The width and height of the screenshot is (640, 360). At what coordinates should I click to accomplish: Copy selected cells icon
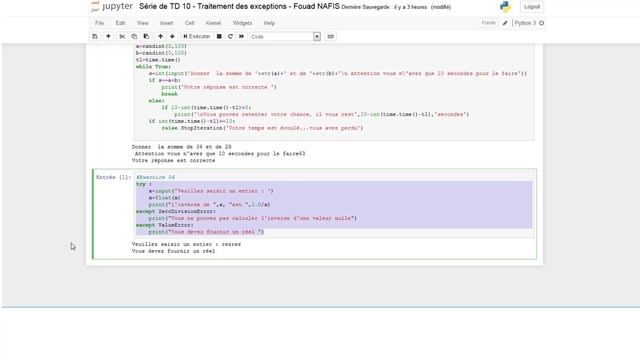(134, 36)
